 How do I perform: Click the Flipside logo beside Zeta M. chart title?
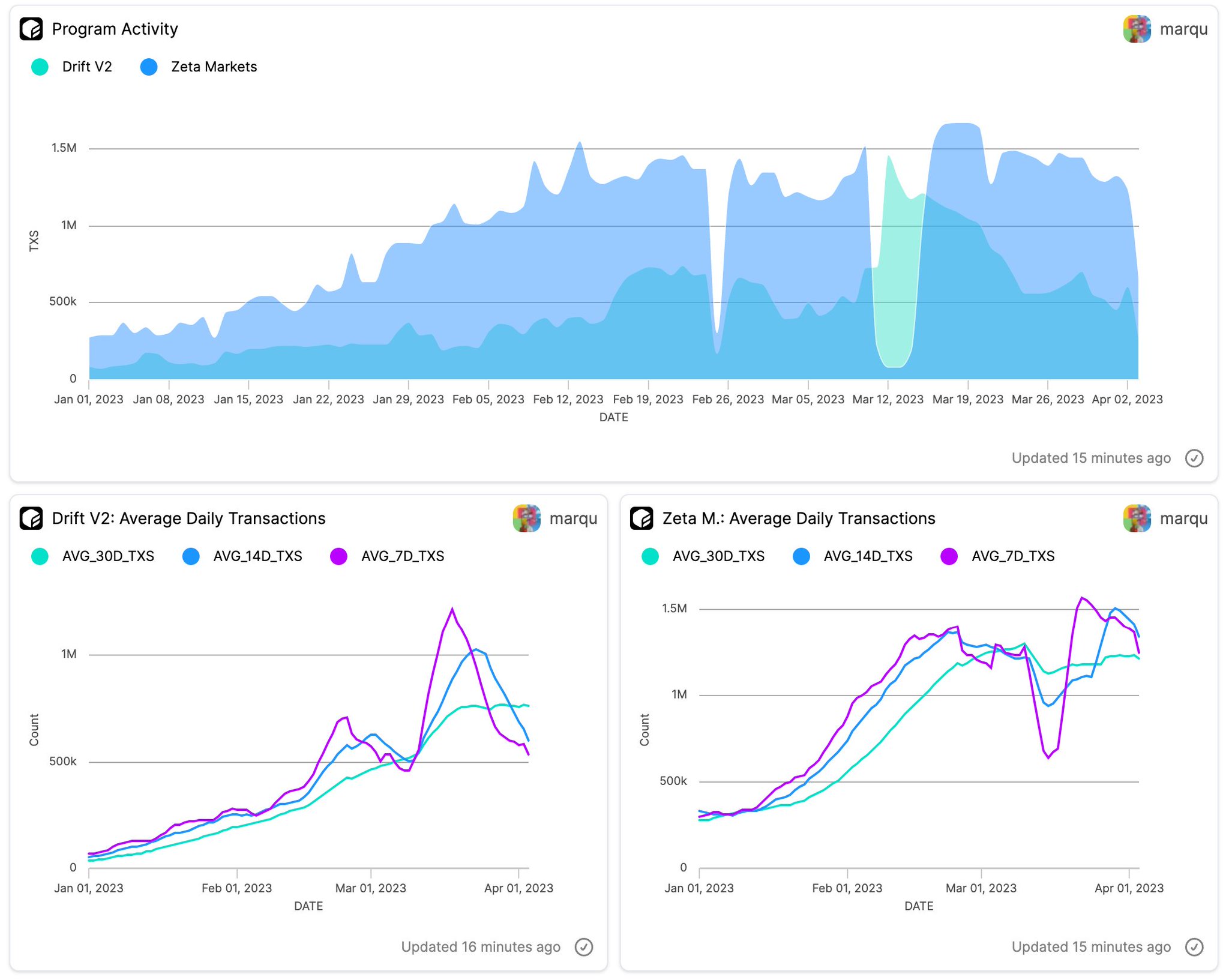click(x=642, y=519)
